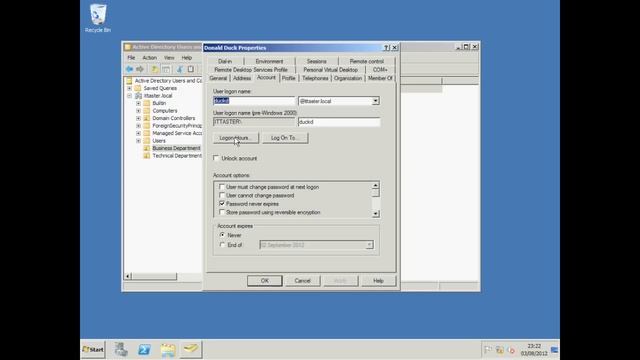Click the Start button
The width and height of the screenshot is (640, 360).
pos(93,350)
